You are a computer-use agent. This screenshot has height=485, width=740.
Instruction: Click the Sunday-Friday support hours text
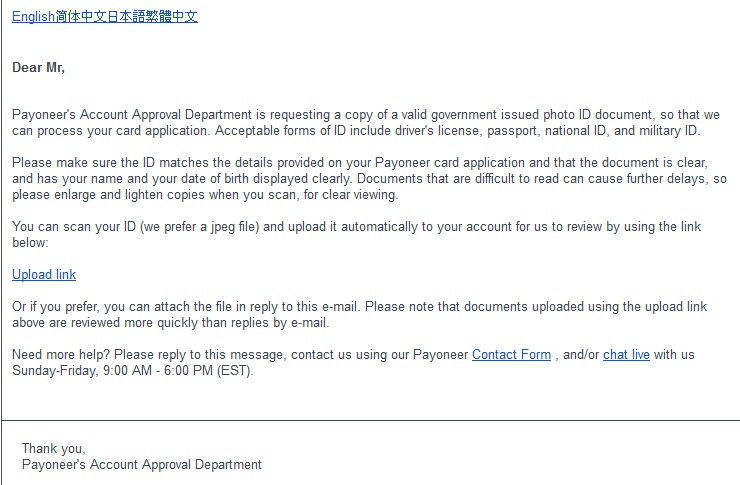tap(133, 371)
